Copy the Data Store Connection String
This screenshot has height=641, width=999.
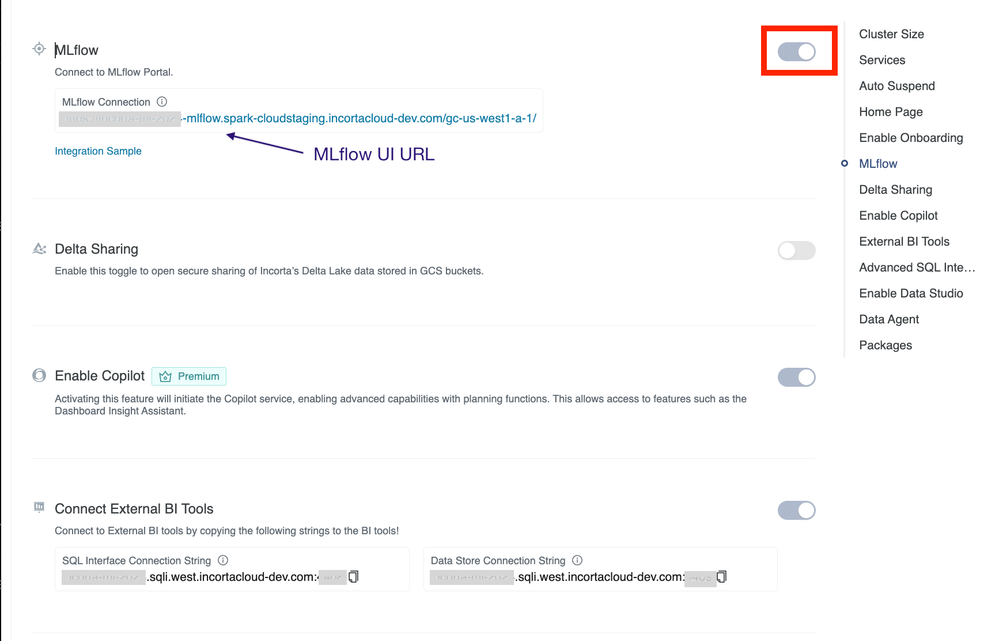(x=722, y=577)
